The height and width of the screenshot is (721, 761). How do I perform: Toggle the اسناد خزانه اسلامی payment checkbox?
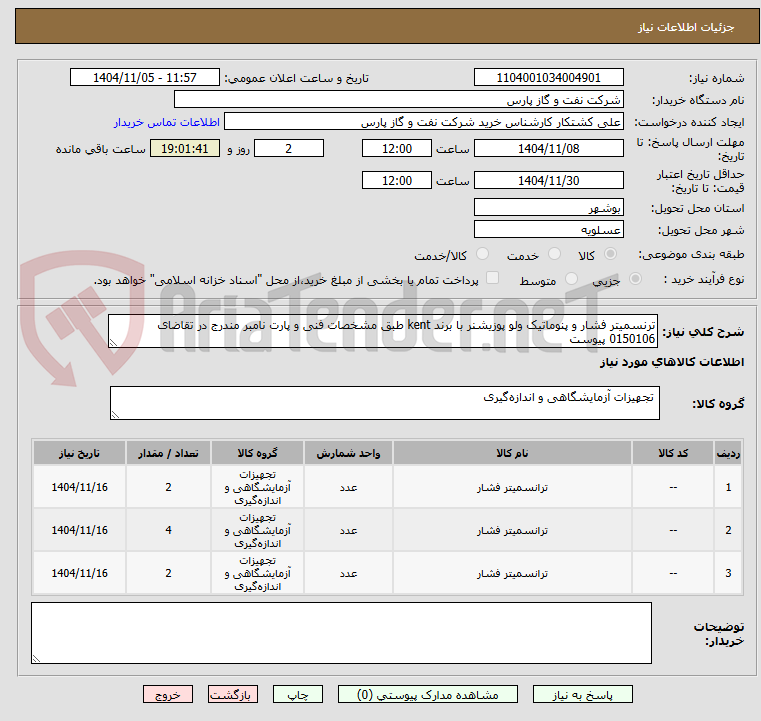492,278
